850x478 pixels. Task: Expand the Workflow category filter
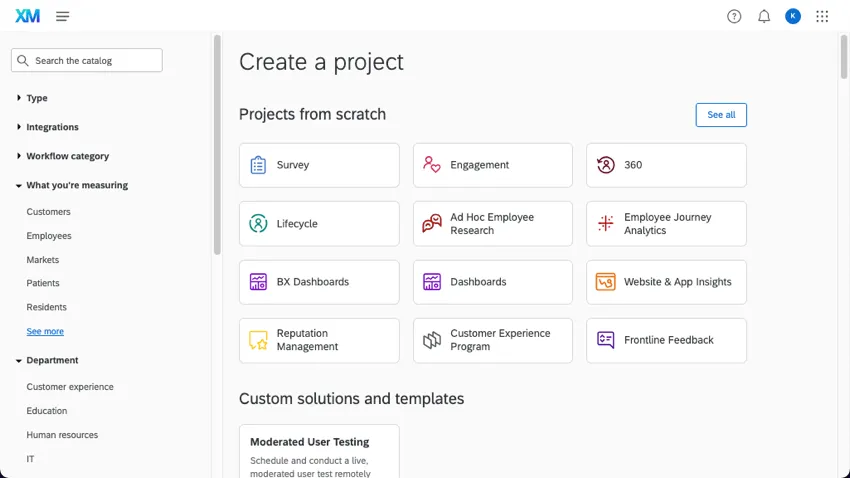click(x=67, y=156)
